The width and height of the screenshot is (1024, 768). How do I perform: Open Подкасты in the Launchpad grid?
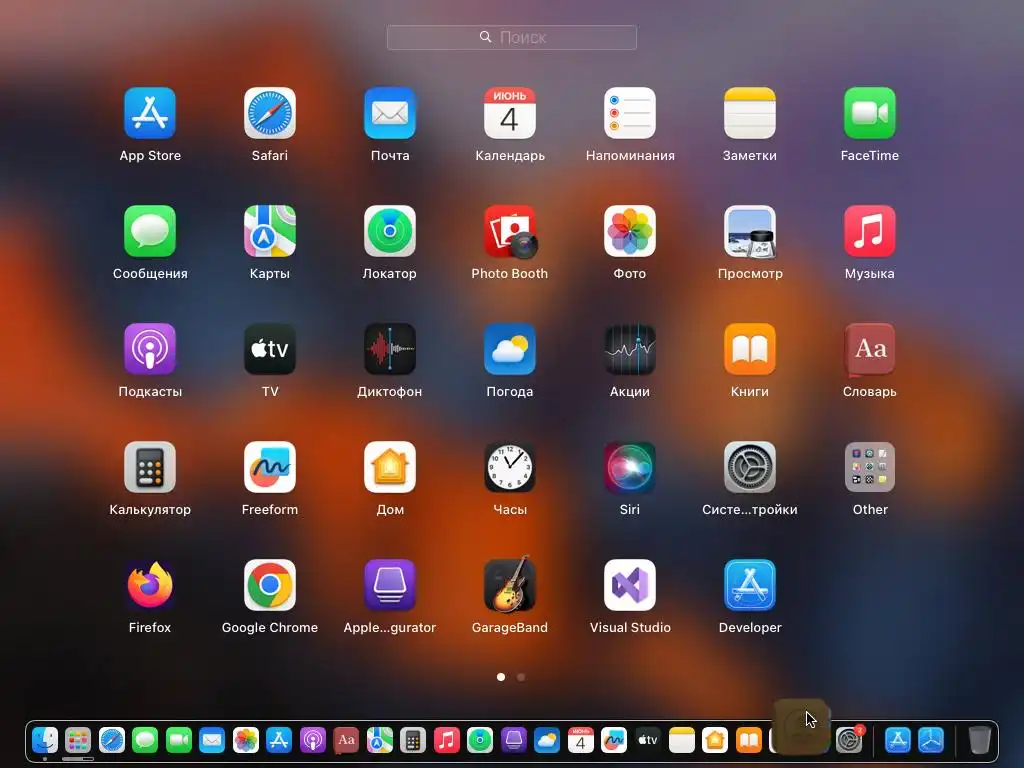[x=150, y=349]
